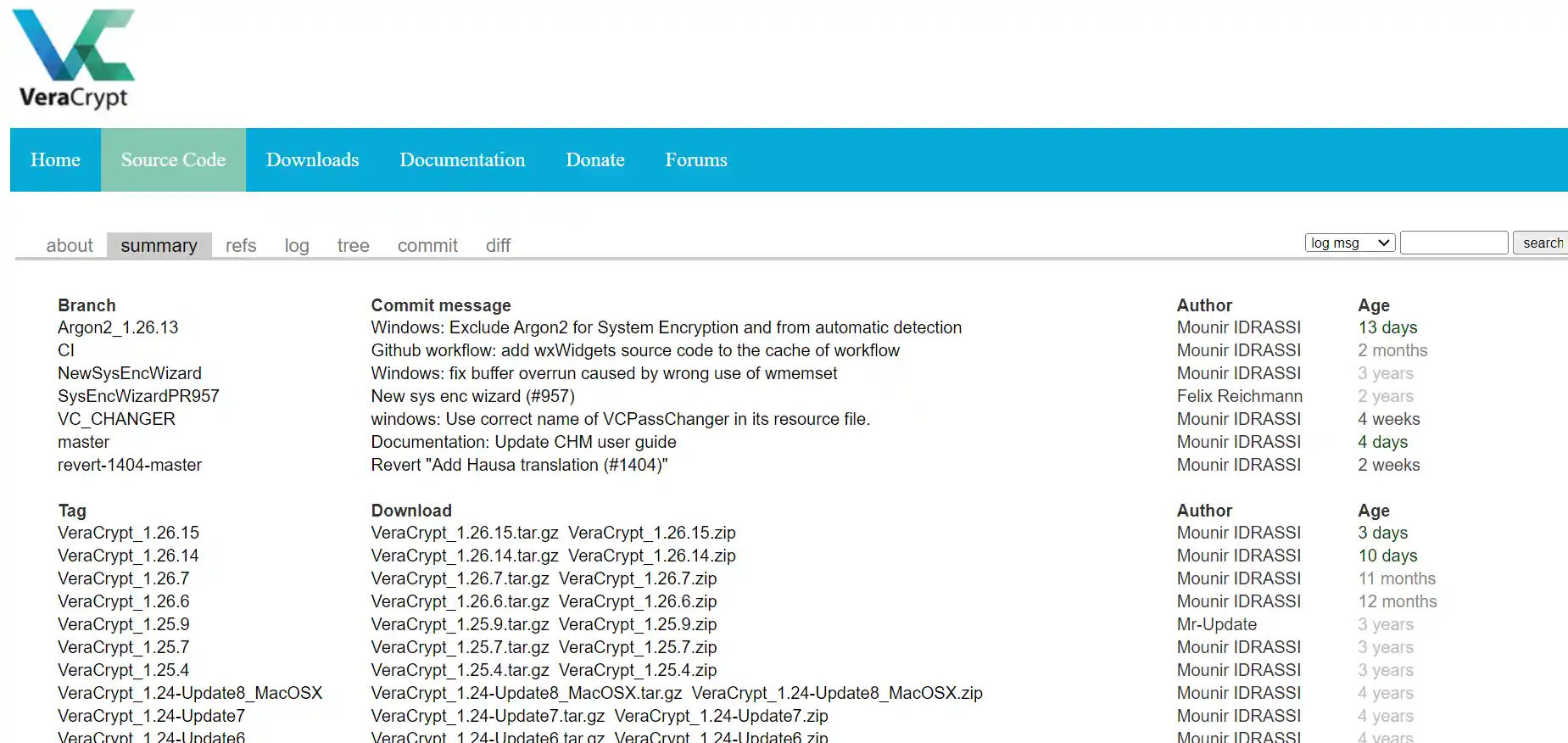Open the CI branch link

66,350
